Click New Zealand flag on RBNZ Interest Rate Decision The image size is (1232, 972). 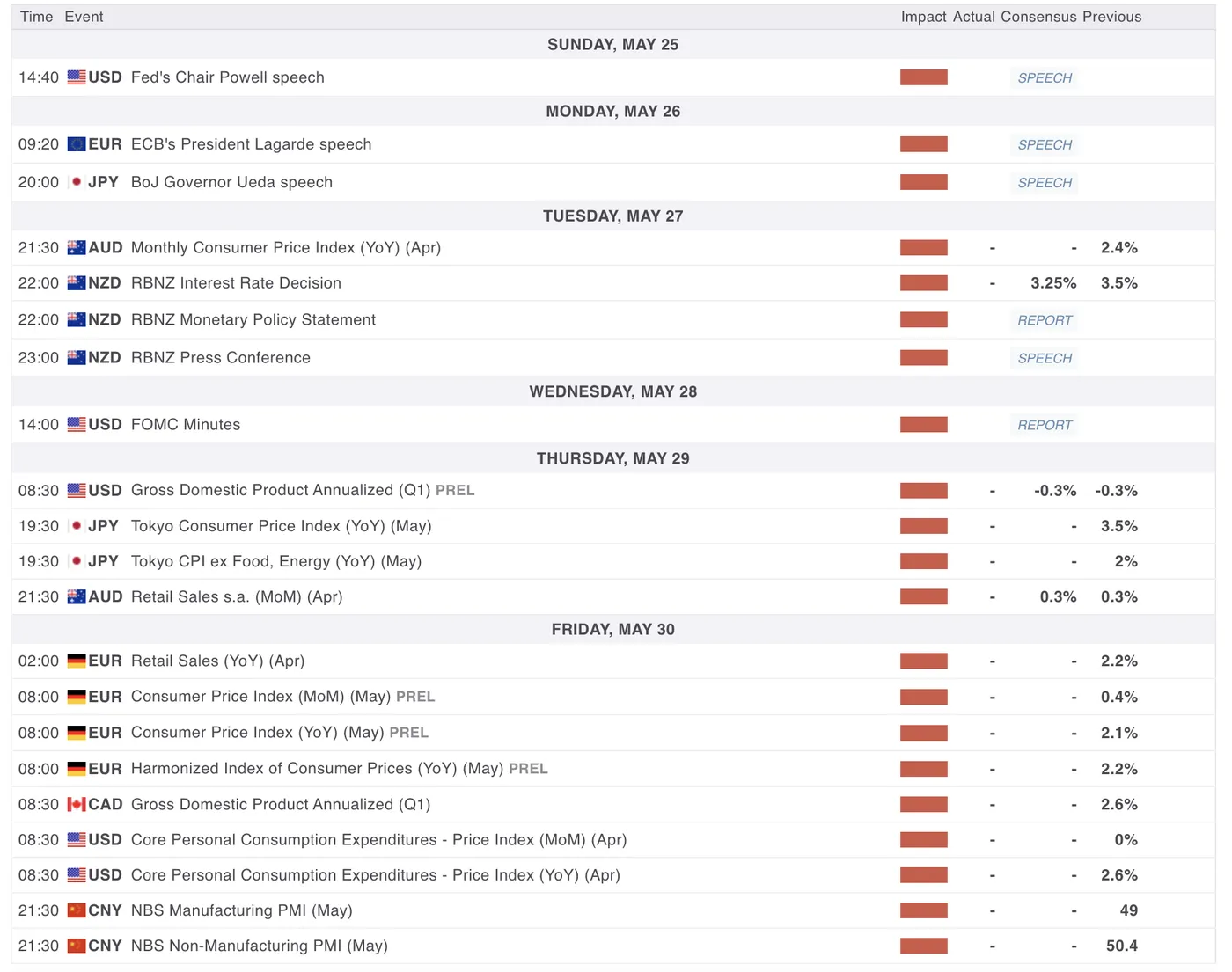[x=77, y=283]
